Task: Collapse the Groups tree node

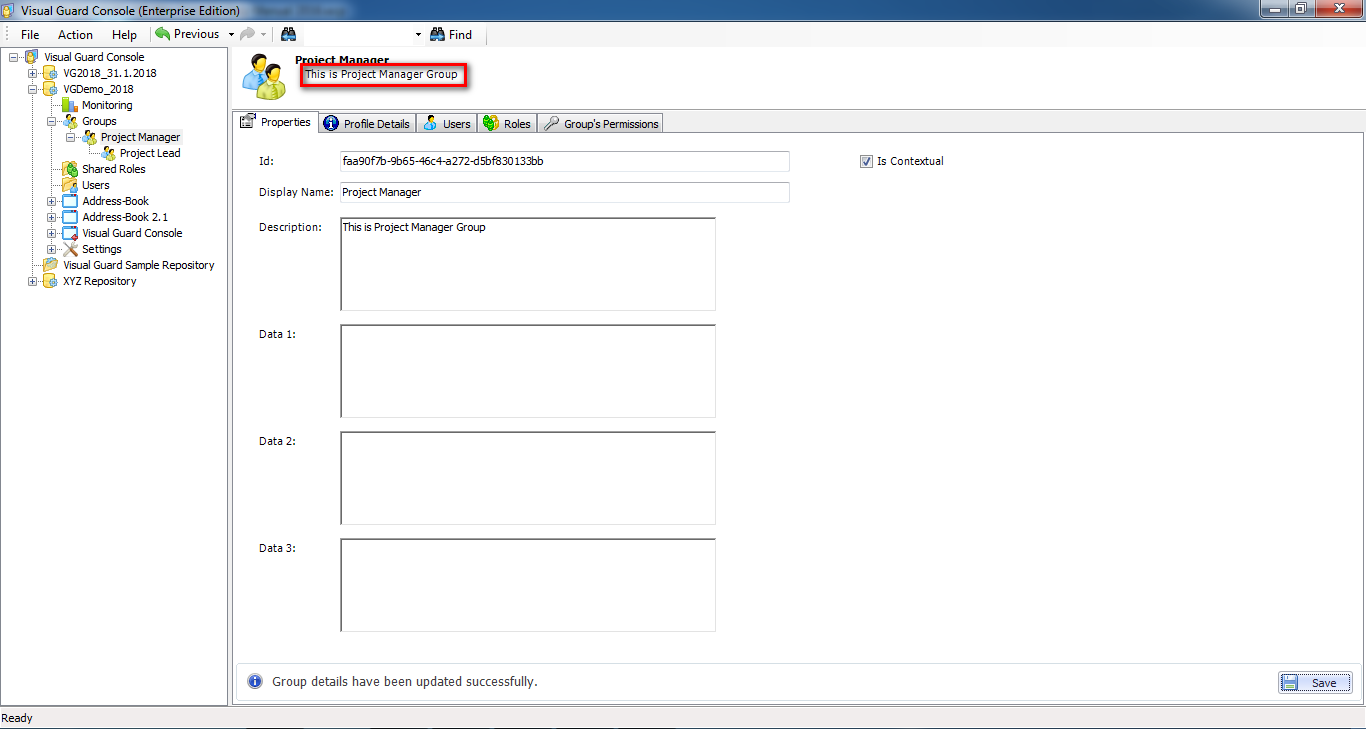Action: point(51,121)
